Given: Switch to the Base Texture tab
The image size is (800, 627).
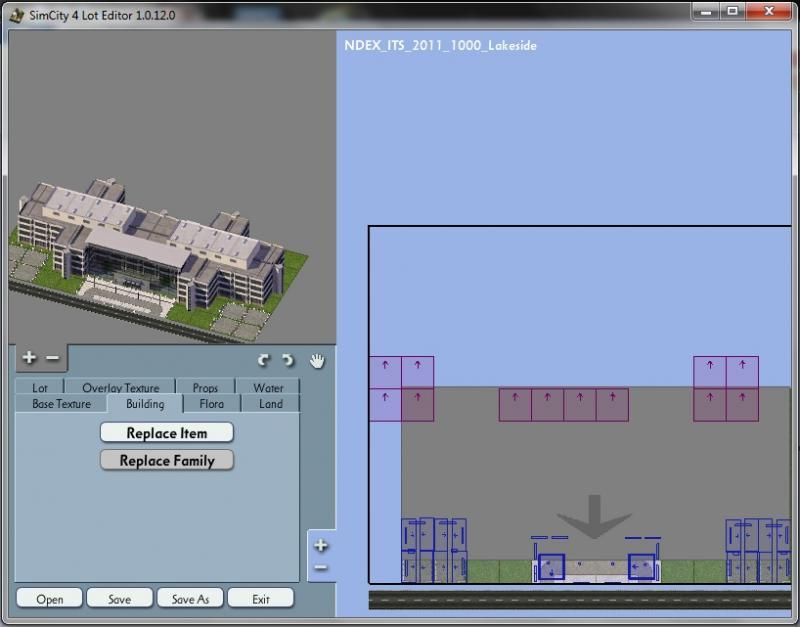Looking at the screenshot, I should point(61,404).
